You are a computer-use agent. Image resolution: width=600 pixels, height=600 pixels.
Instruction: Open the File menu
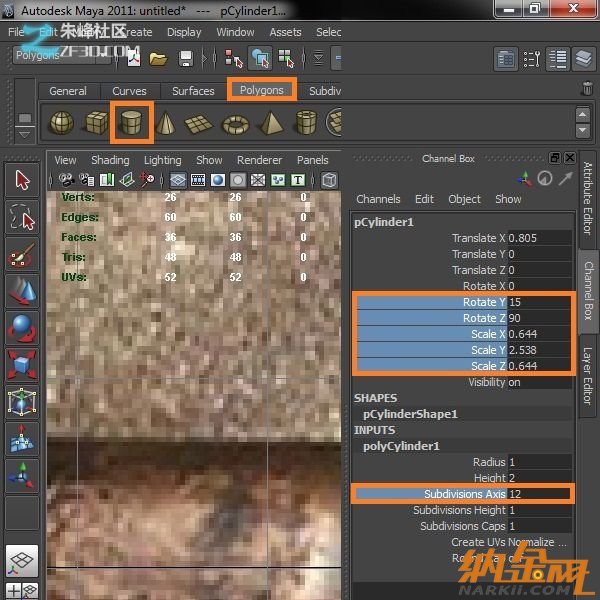(x=16, y=32)
